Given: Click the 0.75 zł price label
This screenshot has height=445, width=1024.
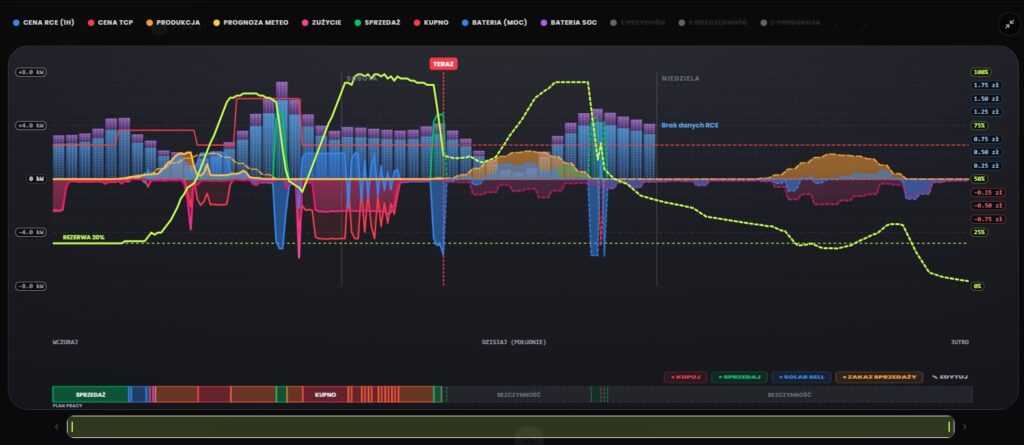Looking at the screenshot, I should [x=985, y=139].
